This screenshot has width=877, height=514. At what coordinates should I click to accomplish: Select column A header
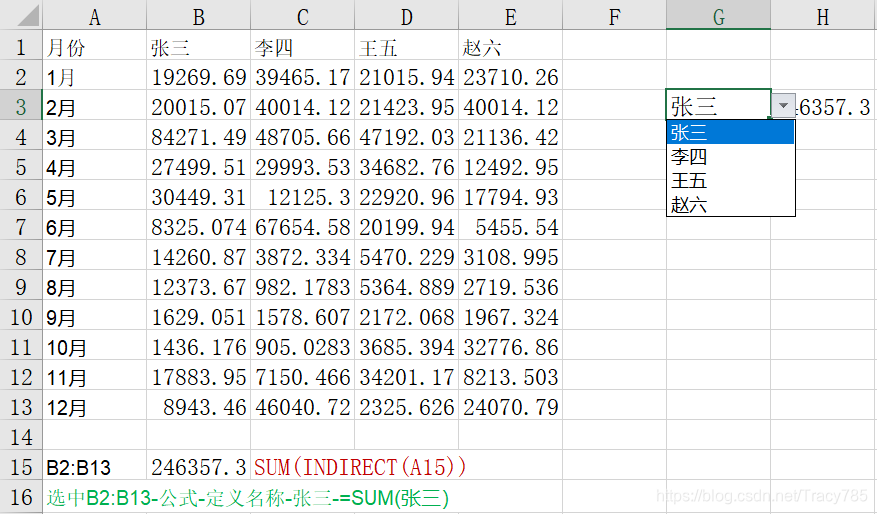pyautogui.click(x=95, y=16)
